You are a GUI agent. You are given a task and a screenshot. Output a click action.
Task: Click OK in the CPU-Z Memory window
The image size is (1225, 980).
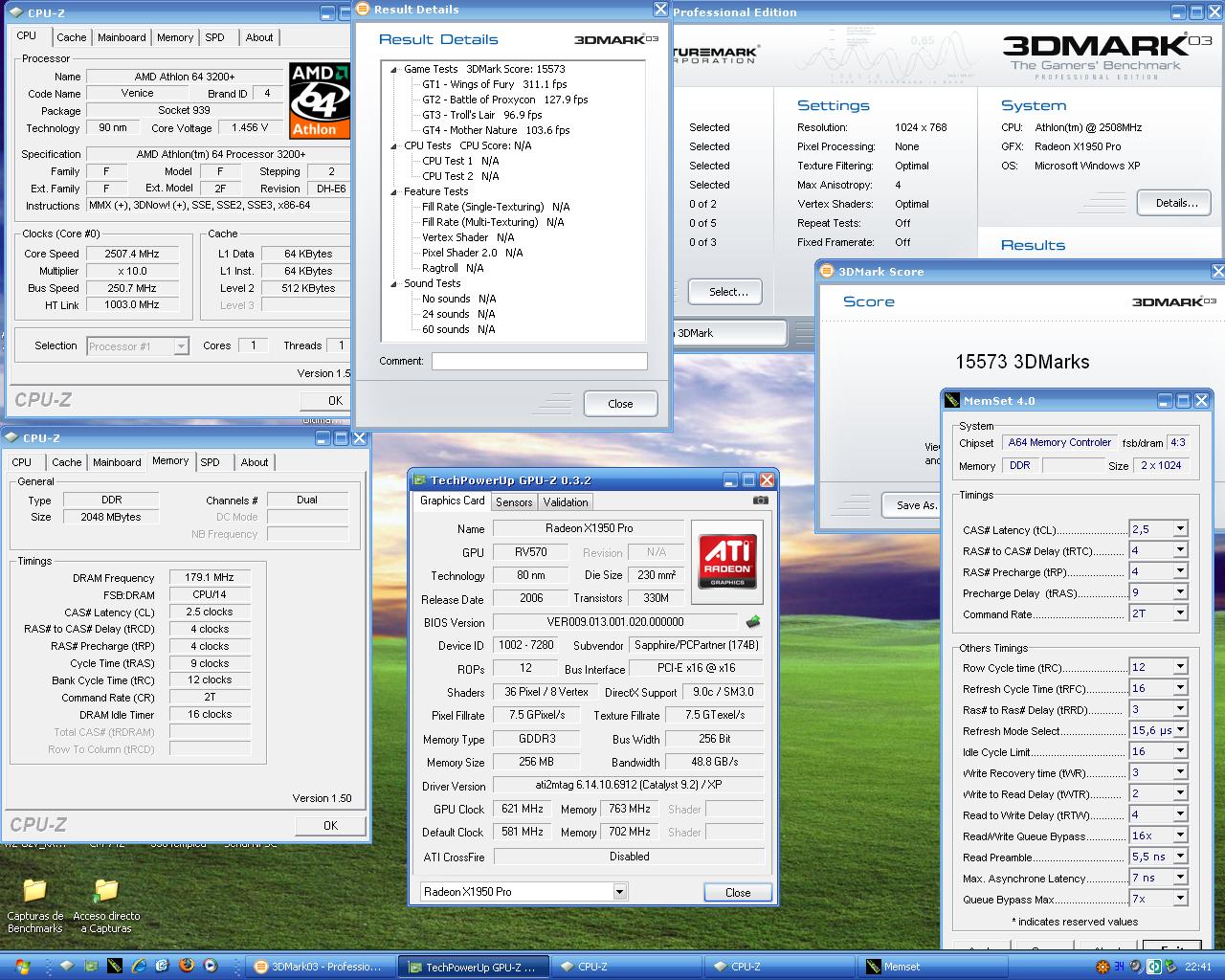pos(330,825)
